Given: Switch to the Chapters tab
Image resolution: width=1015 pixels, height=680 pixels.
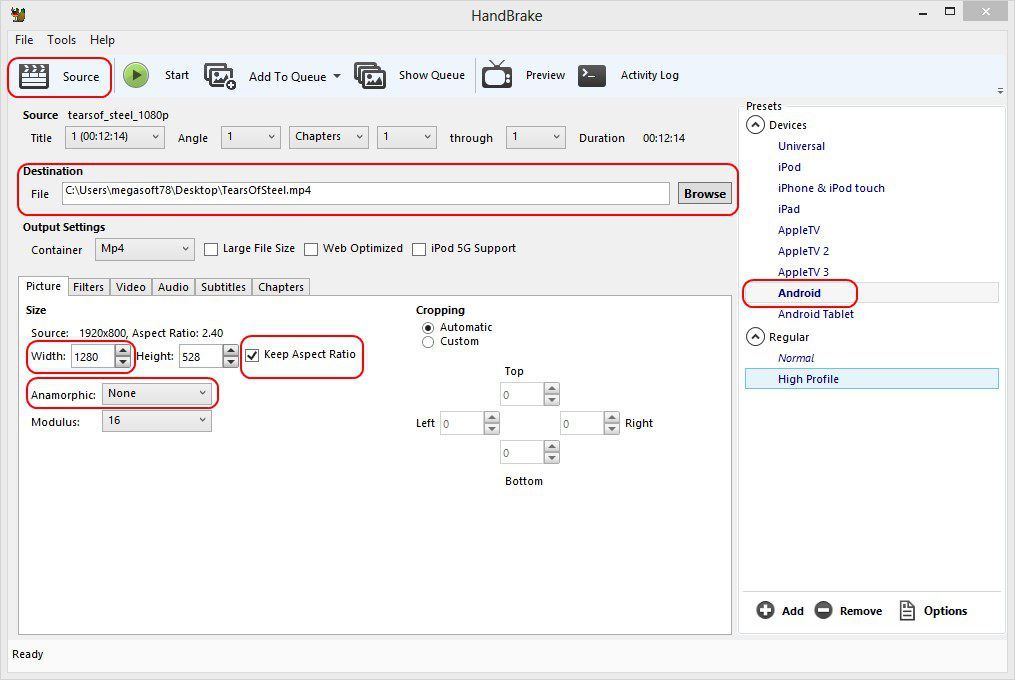Looking at the screenshot, I should [x=281, y=287].
